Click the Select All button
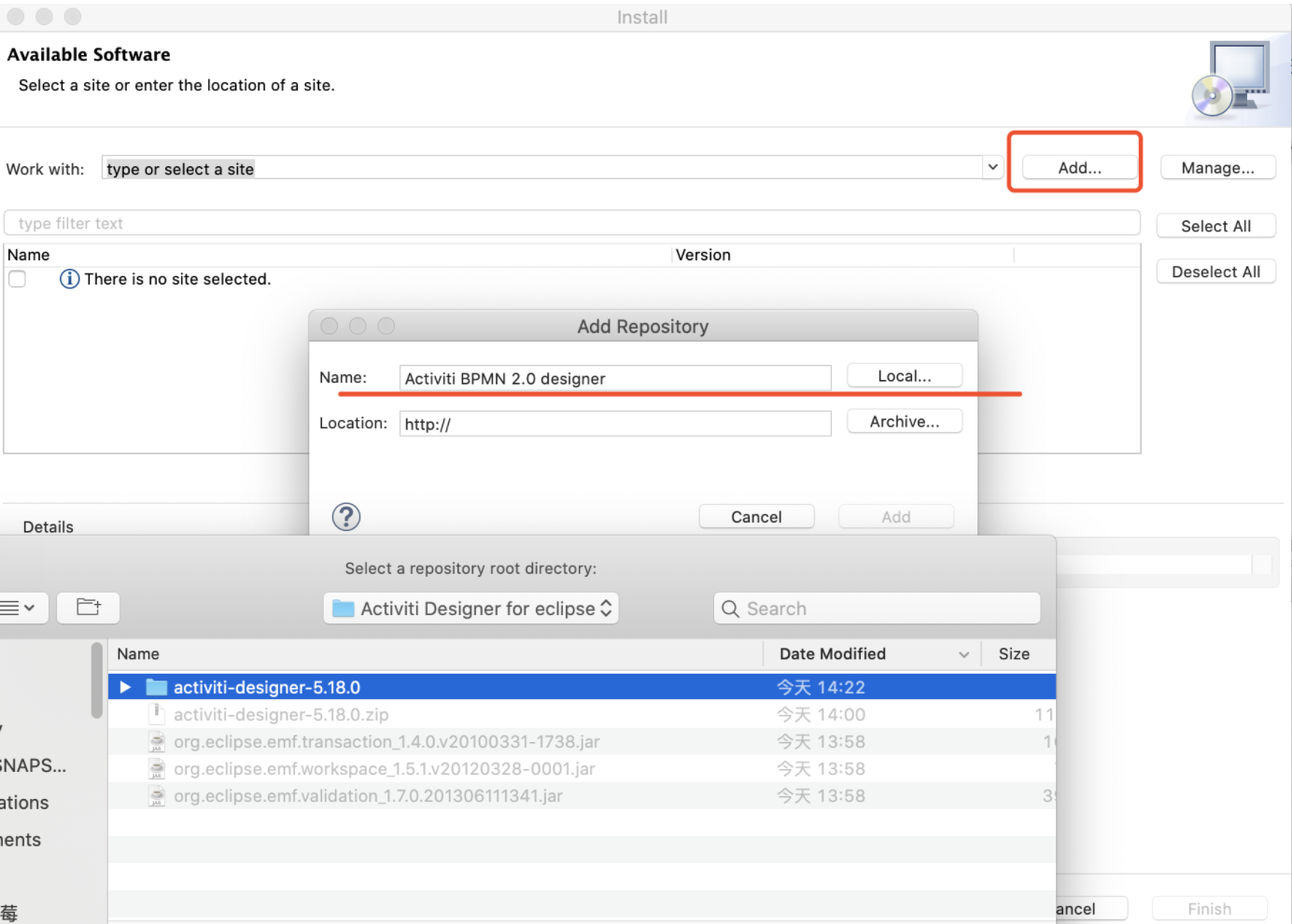 1215,226
